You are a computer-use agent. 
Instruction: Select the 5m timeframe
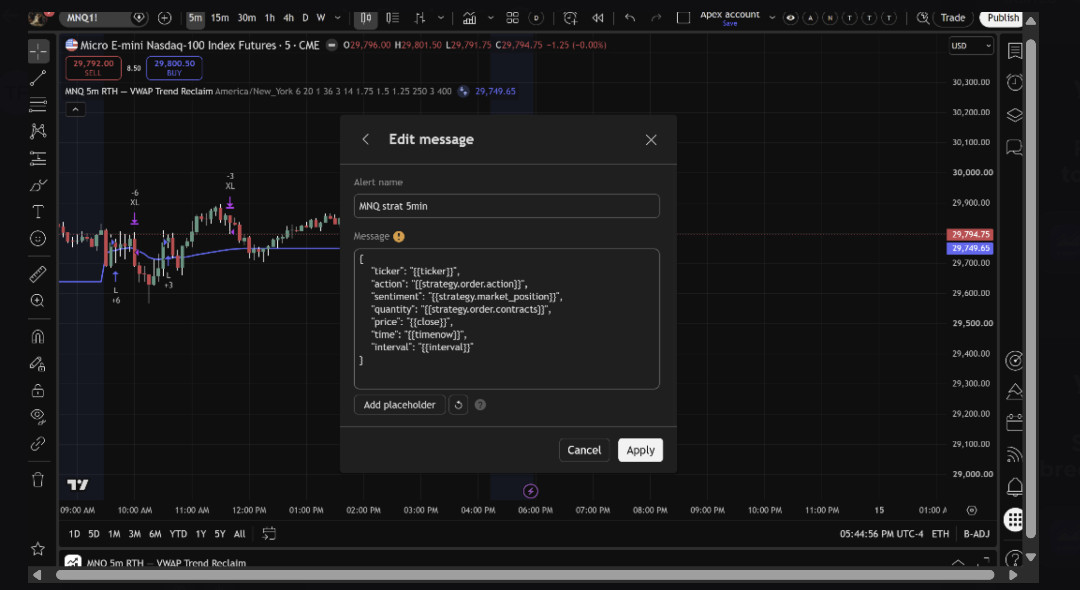tap(196, 18)
